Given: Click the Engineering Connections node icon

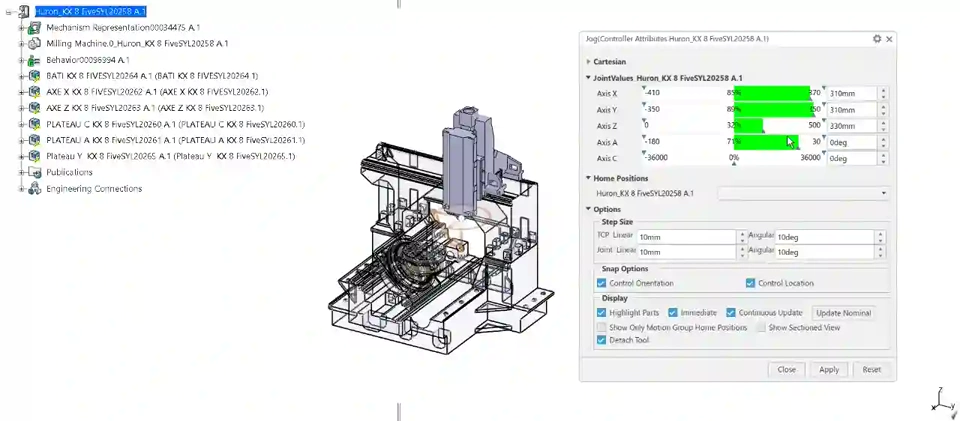Looking at the screenshot, I should point(35,188).
